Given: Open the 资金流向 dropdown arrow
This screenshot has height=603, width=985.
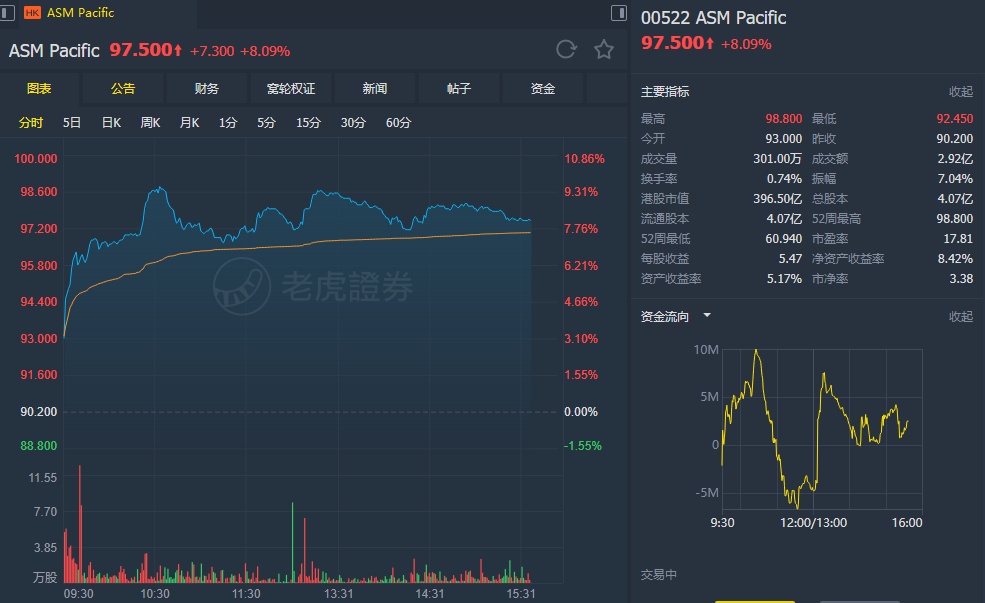Looking at the screenshot, I should click(707, 315).
